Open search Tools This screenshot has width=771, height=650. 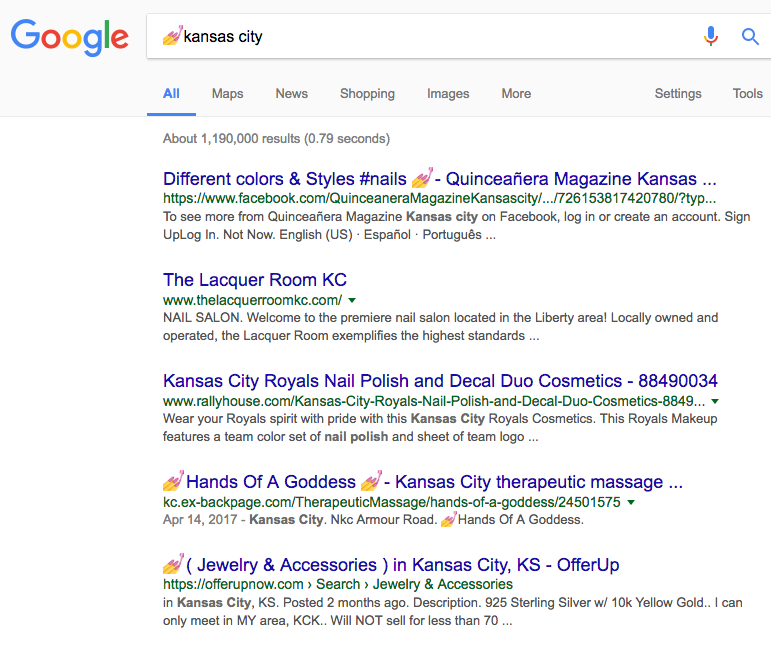click(747, 93)
